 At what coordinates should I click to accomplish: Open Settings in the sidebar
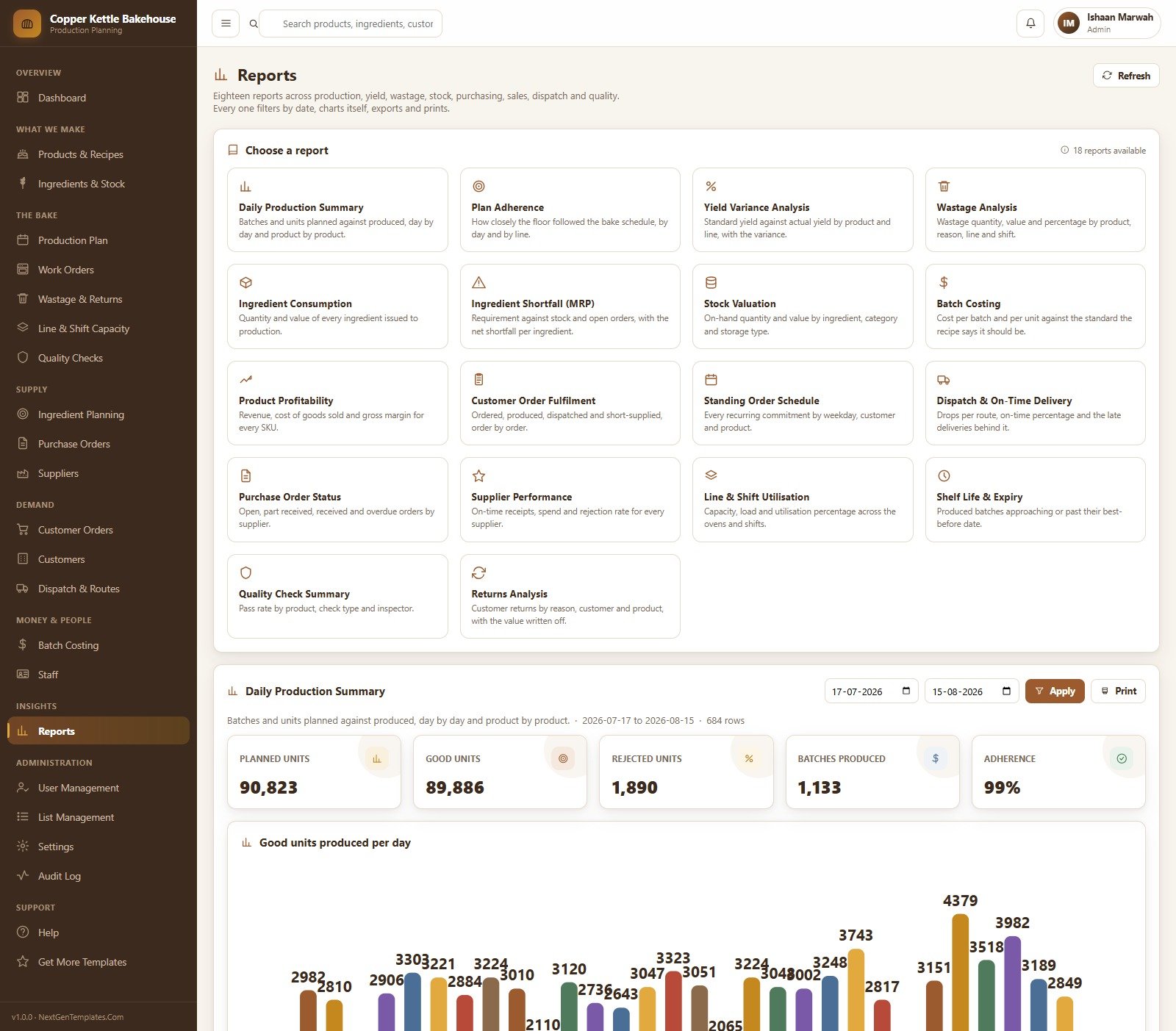(x=98, y=847)
